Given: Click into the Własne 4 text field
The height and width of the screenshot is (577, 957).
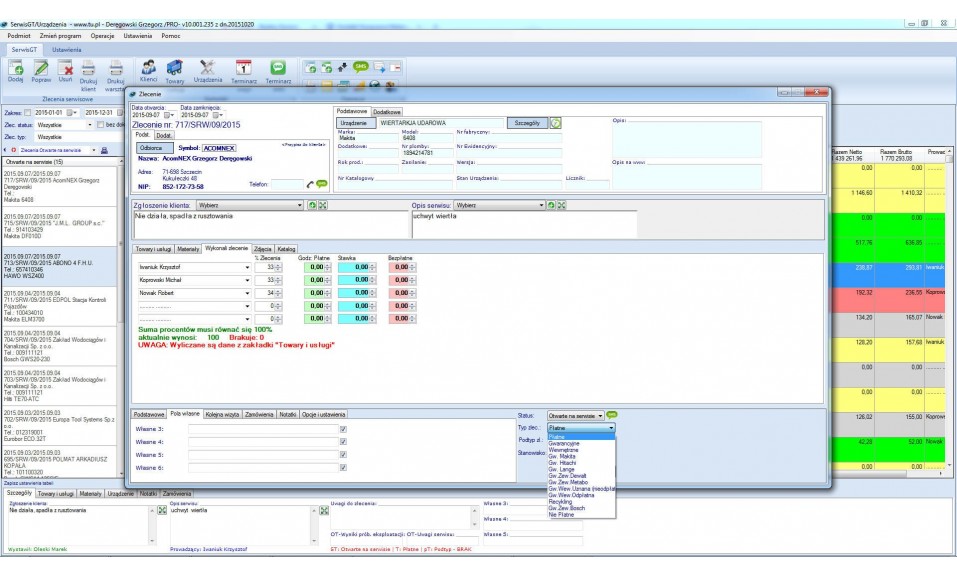Looking at the screenshot, I should pos(261,441).
